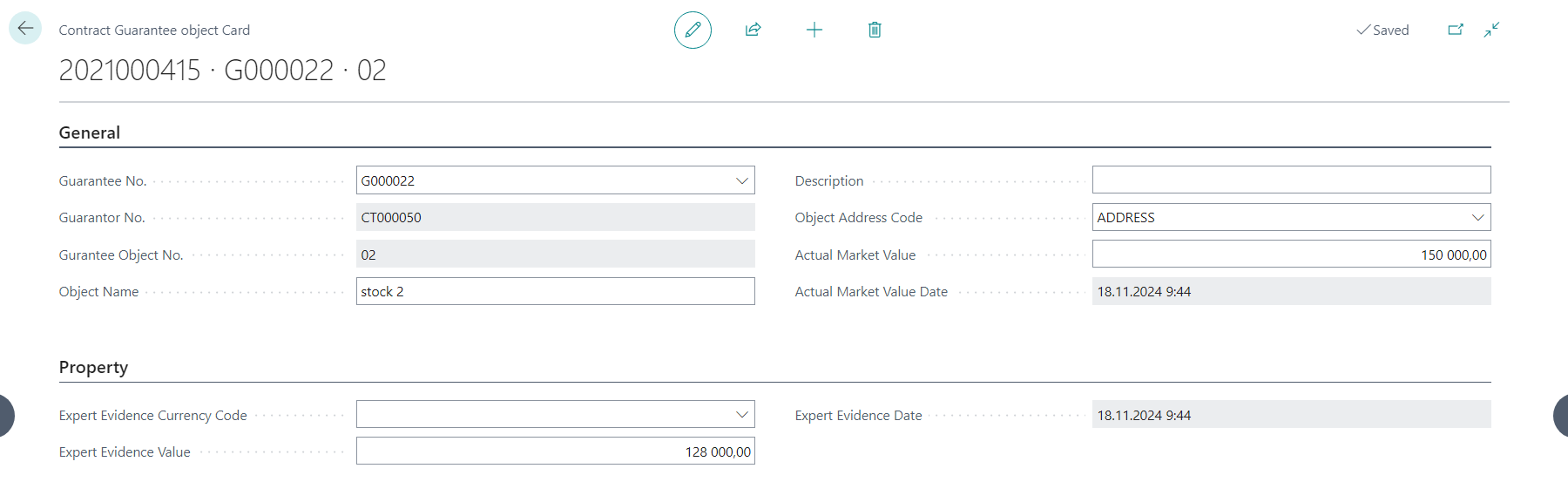Click the right edge navigation handle

[x=1561, y=415]
